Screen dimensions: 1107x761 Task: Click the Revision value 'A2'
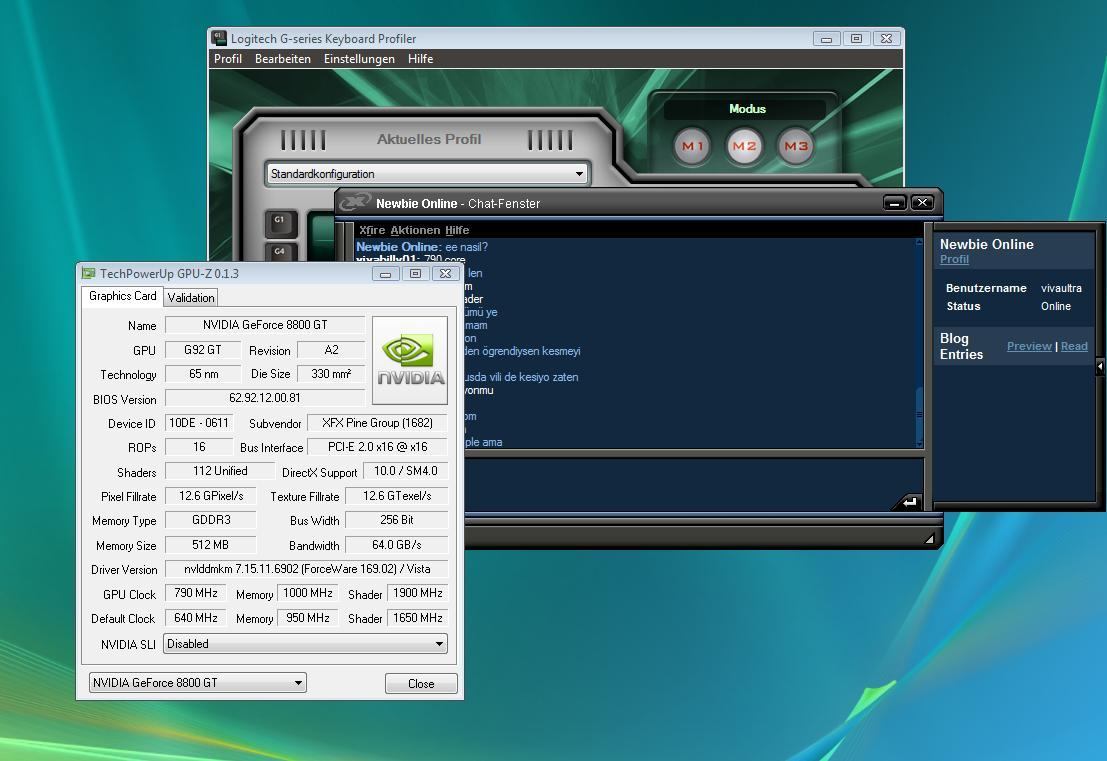coord(331,349)
